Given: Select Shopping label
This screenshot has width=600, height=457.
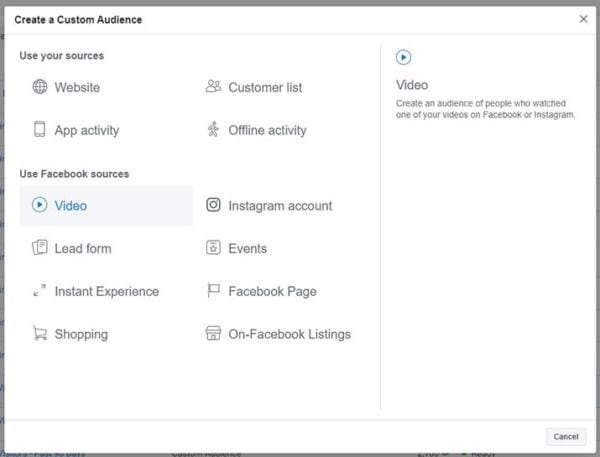Looking at the screenshot, I should pos(81,335).
